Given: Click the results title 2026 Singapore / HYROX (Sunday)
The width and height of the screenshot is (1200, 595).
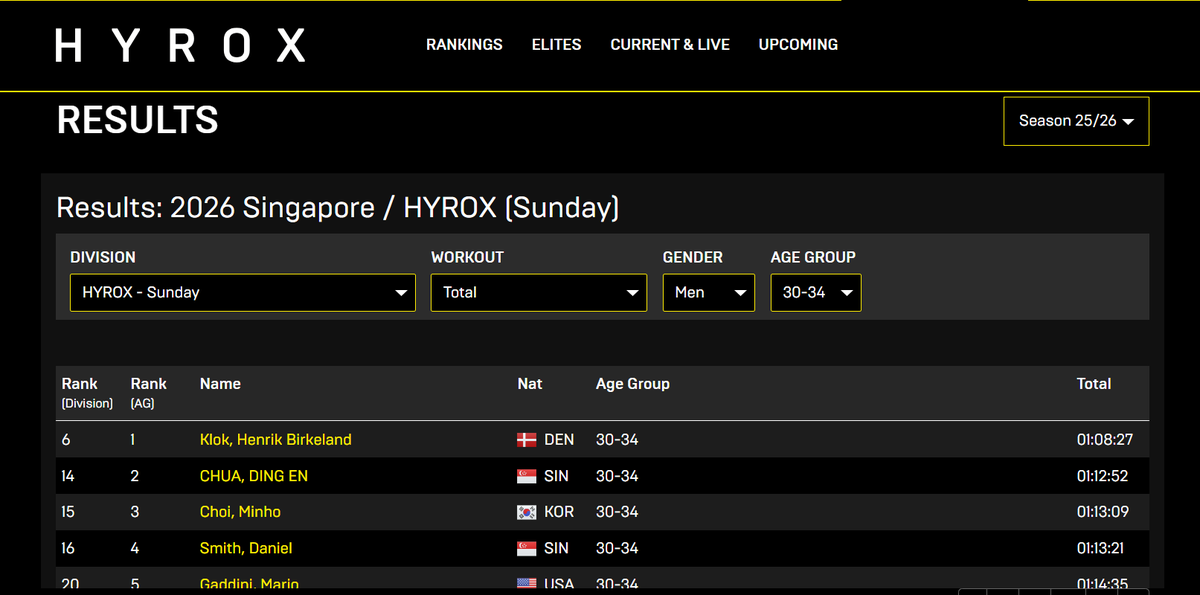Looking at the screenshot, I should coord(338,208).
